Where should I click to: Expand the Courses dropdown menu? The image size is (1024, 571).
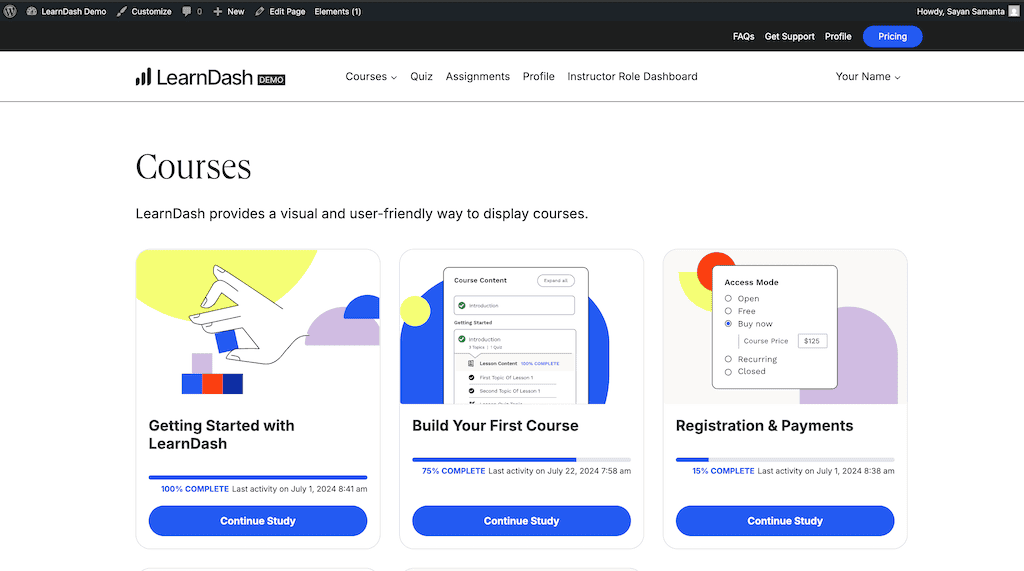[371, 76]
